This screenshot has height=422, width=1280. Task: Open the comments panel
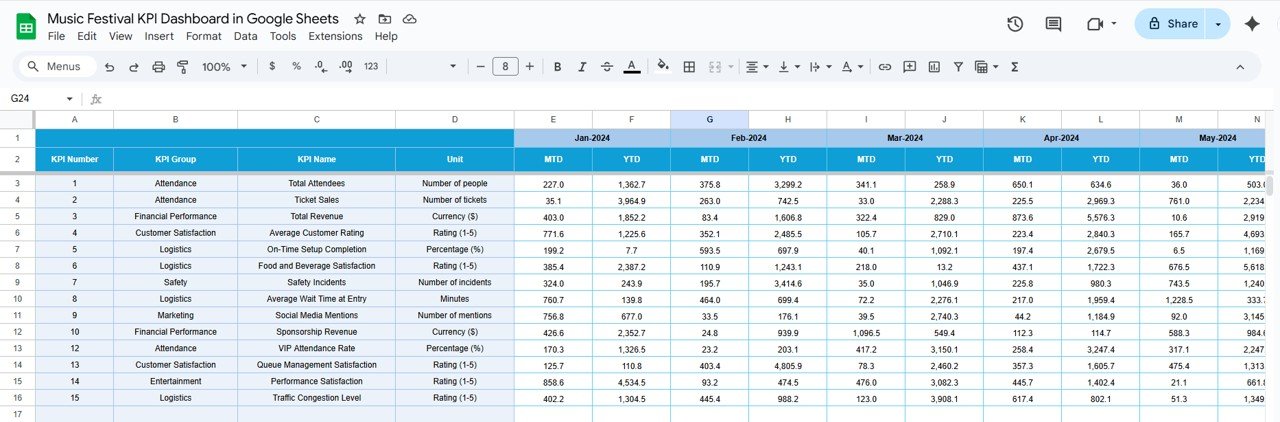[x=1053, y=24]
